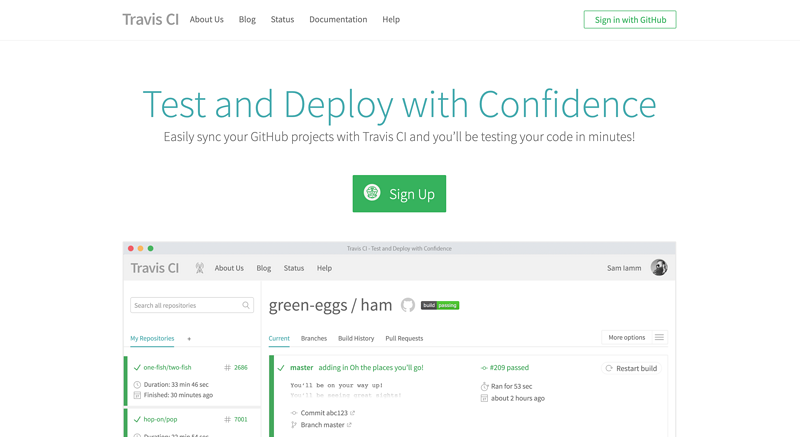Screen dimensions: 800x437
Task: Click the green checkmark beside one-fish/two-fish
Action: click(x=137, y=367)
